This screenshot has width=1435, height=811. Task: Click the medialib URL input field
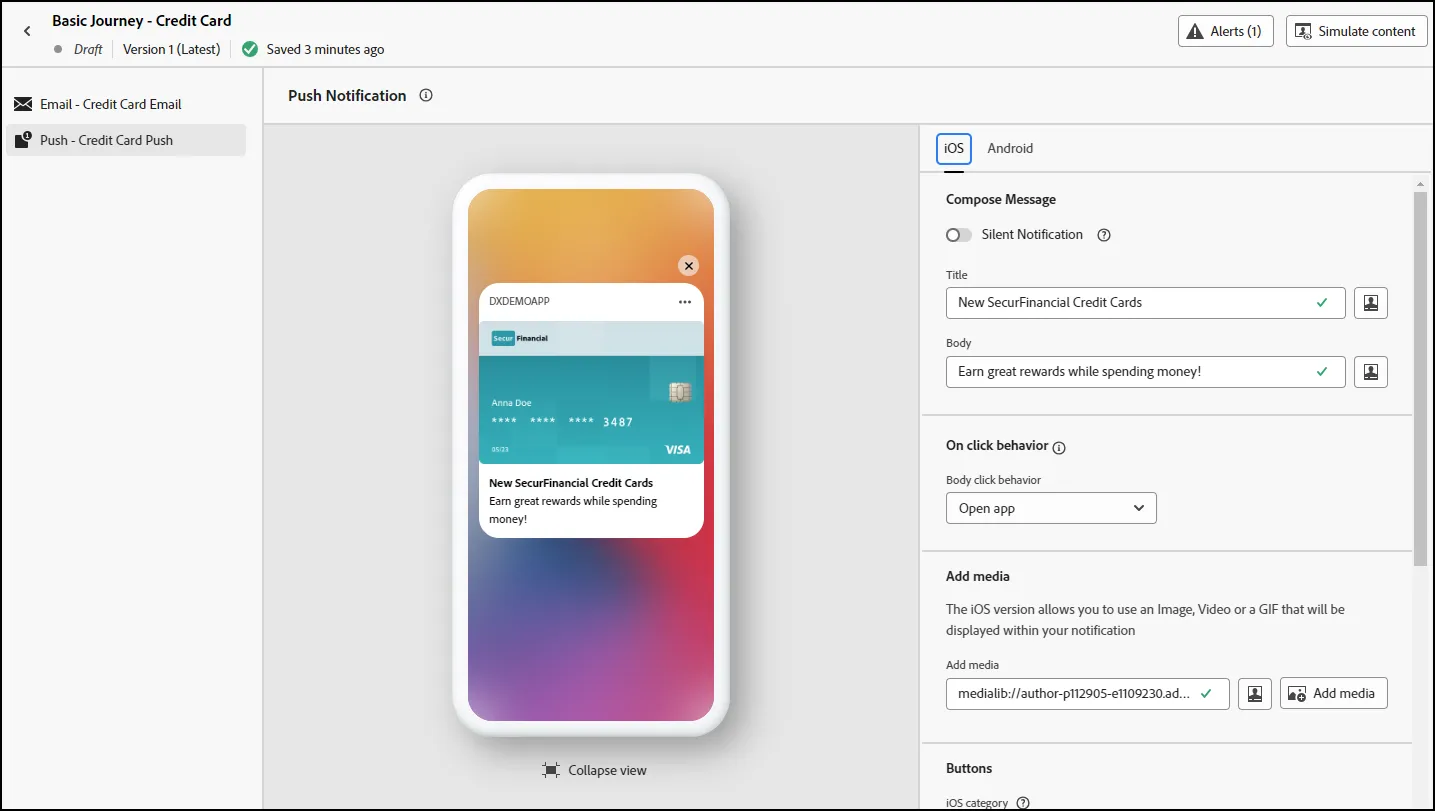tap(1088, 694)
